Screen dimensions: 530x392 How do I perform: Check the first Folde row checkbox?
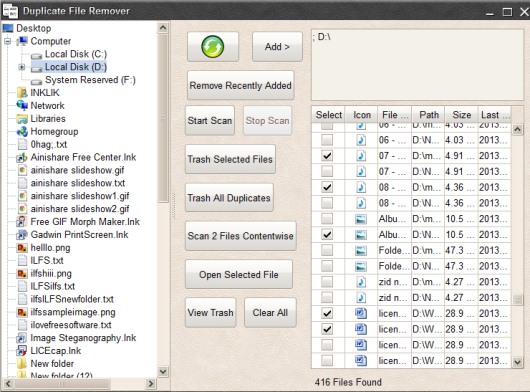pyautogui.click(x=327, y=250)
